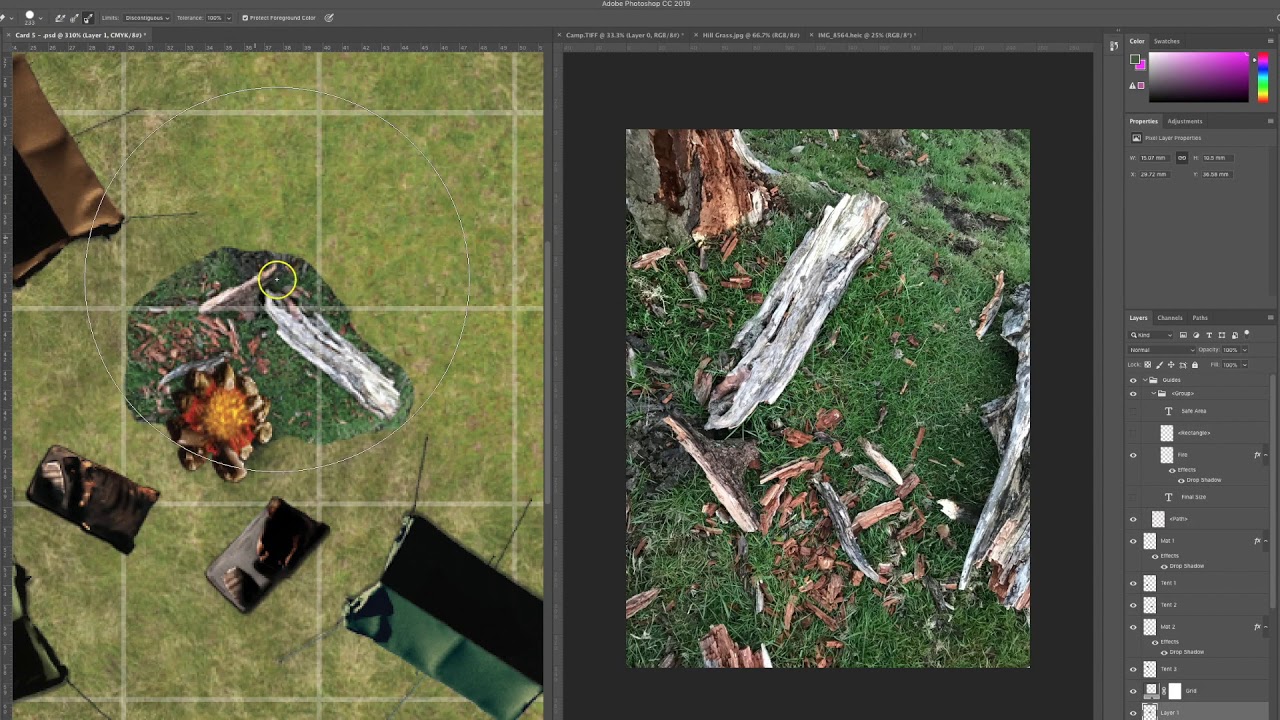Image resolution: width=1280 pixels, height=720 pixels.
Task: Filter for adjustment layers icon
Action: click(x=1196, y=335)
